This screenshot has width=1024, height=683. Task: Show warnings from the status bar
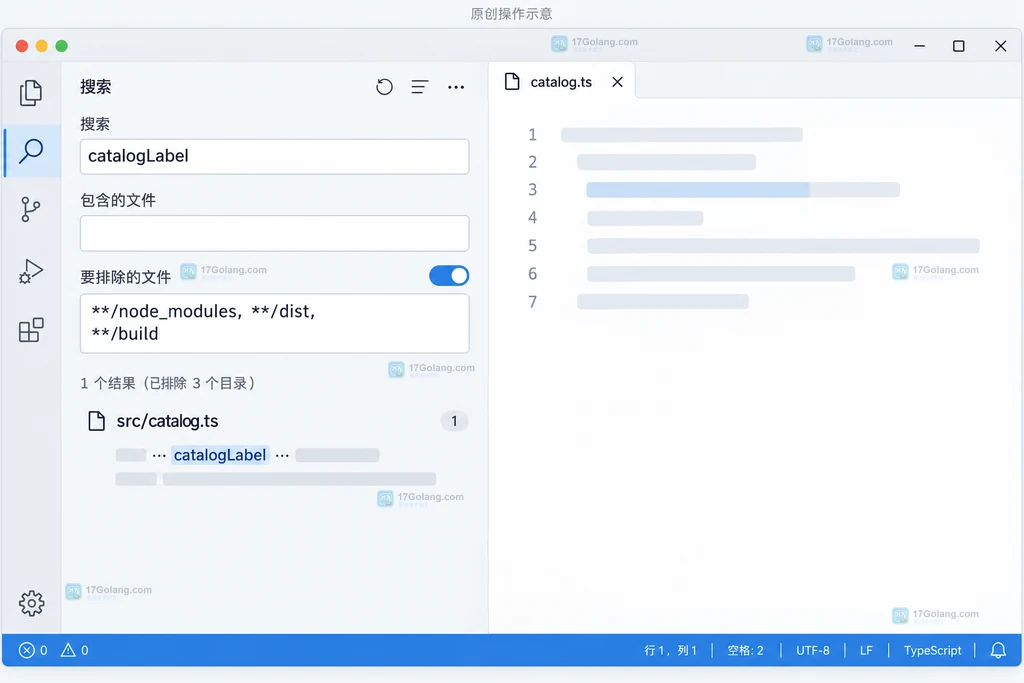tap(74, 650)
